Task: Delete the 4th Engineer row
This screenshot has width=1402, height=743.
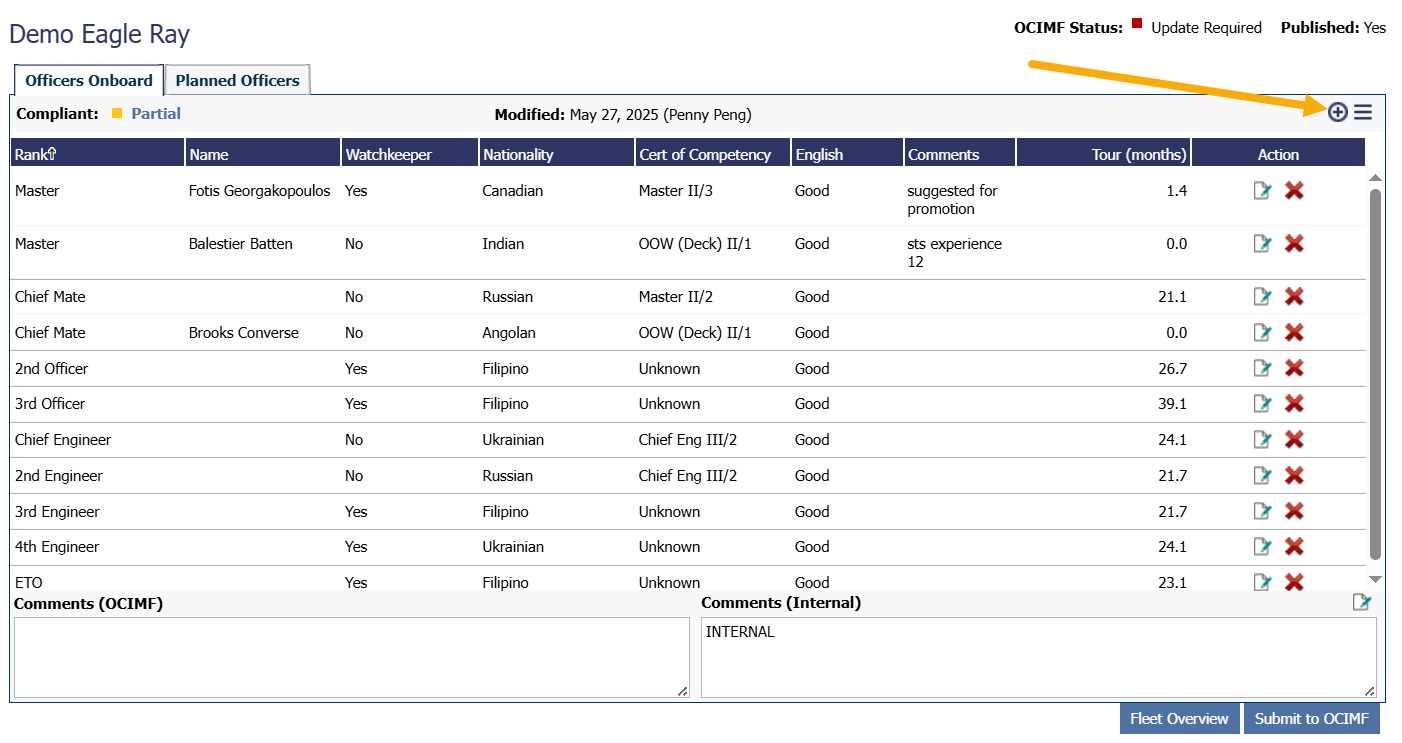Action: click(1294, 546)
